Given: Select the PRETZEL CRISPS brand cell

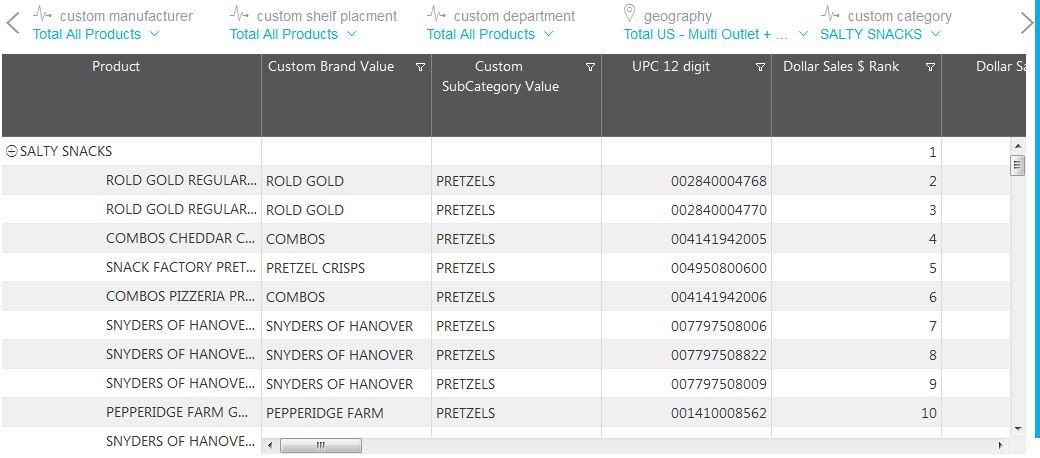Looking at the screenshot, I should click(x=315, y=268).
